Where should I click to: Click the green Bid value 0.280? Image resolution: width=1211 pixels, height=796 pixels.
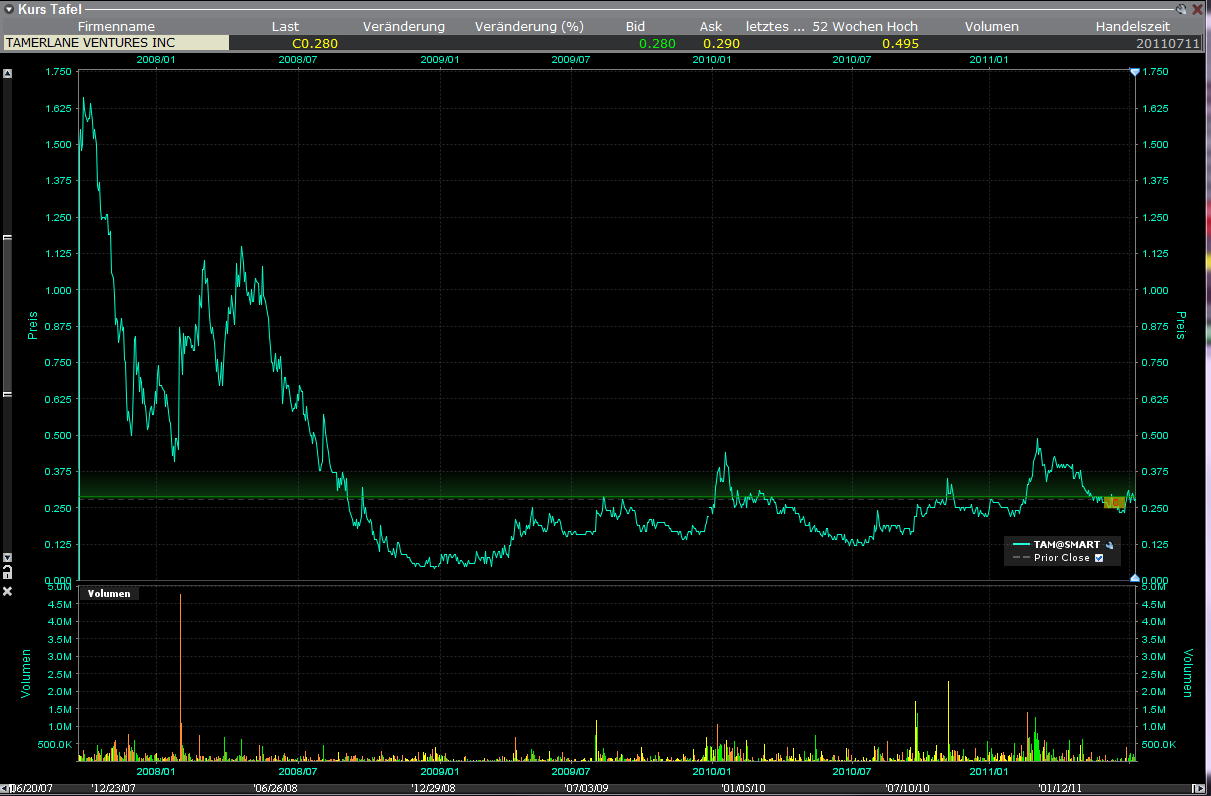click(x=655, y=43)
